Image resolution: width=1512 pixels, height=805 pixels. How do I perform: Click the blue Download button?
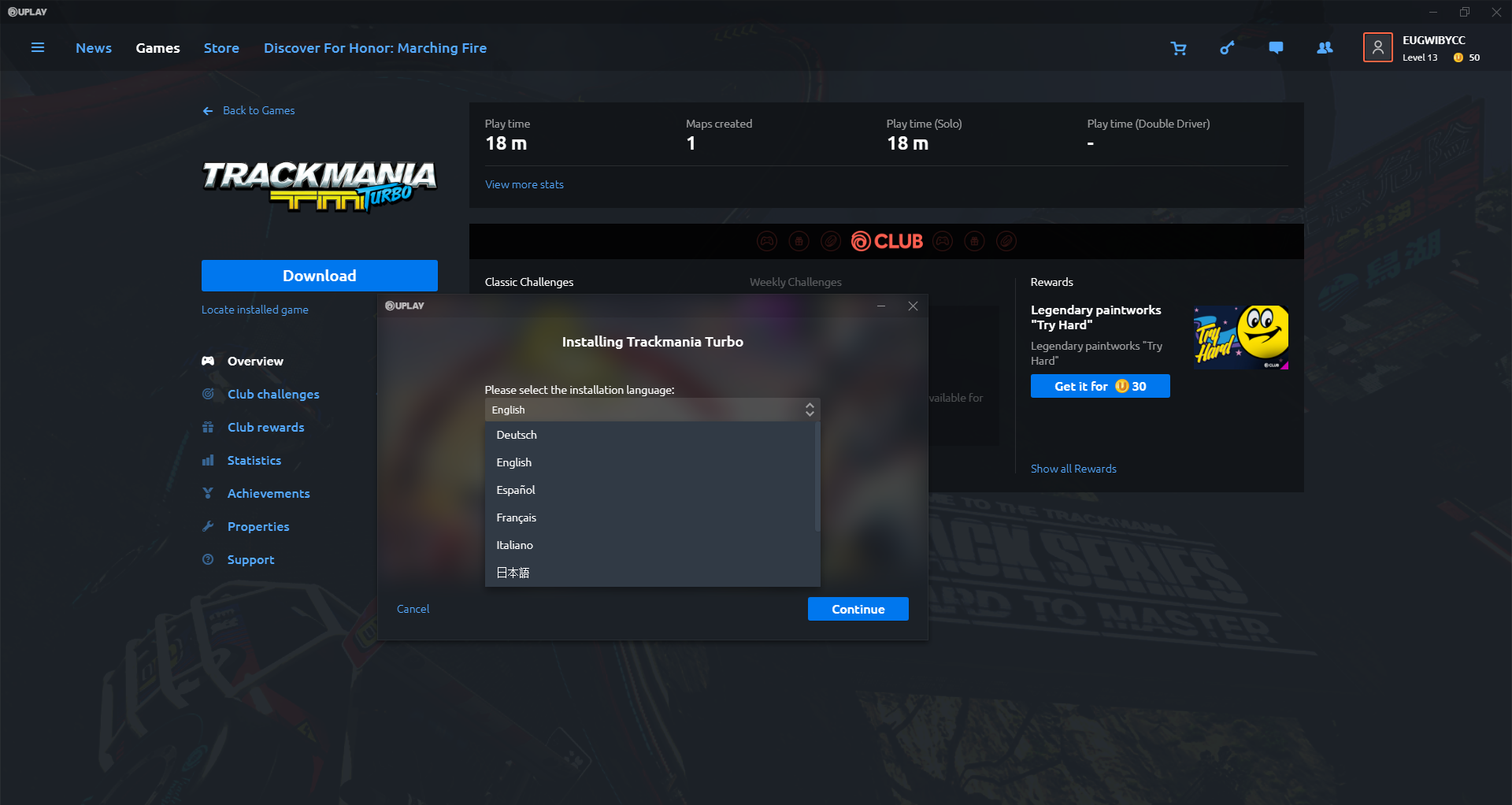tap(320, 276)
